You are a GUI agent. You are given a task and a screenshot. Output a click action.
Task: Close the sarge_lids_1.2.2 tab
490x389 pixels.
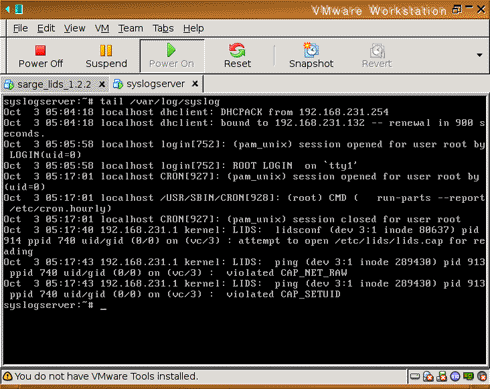click(x=102, y=84)
